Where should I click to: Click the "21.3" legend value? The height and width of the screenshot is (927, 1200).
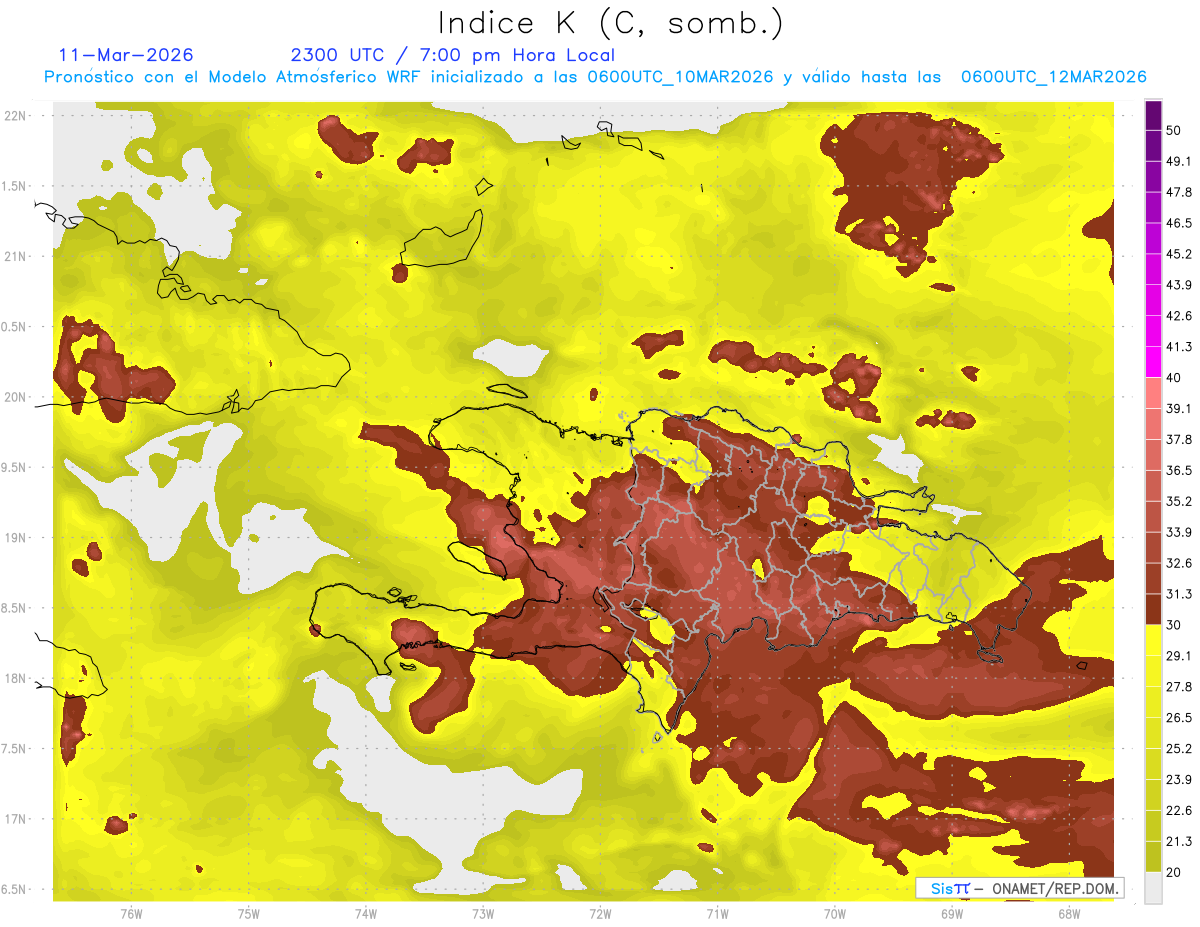tap(1179, 842)
